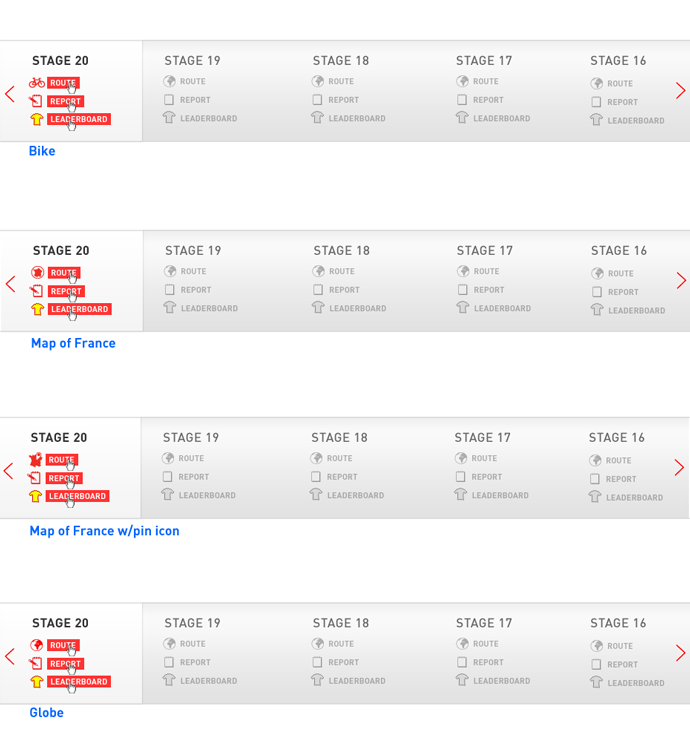
Task: Click the grey globe icon for Stage 16 in the Bike row
Action: [x=597, y=83]
